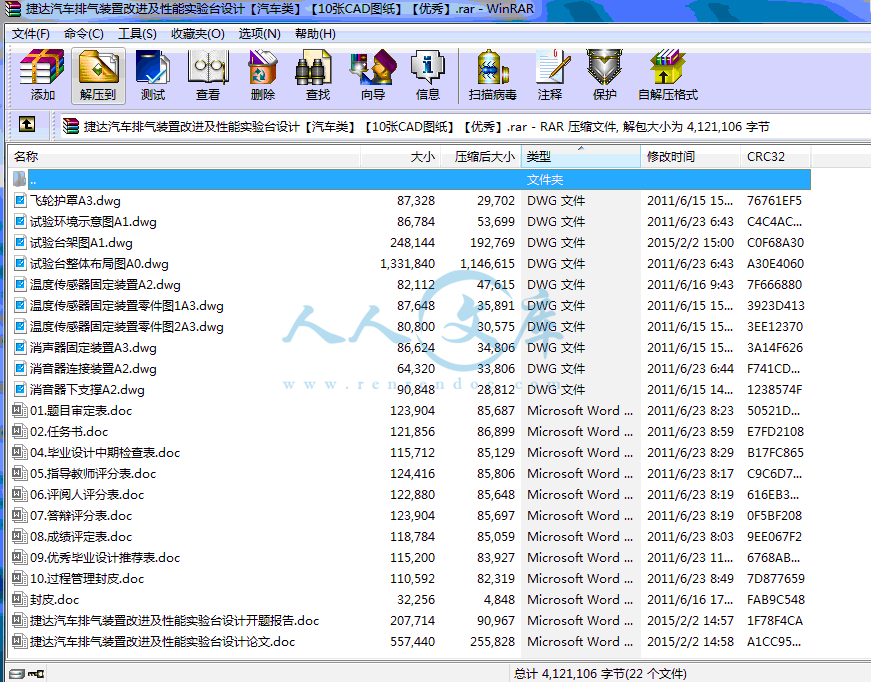
Task: Click the icon of 02.任务书.doc
Action: 19,432
